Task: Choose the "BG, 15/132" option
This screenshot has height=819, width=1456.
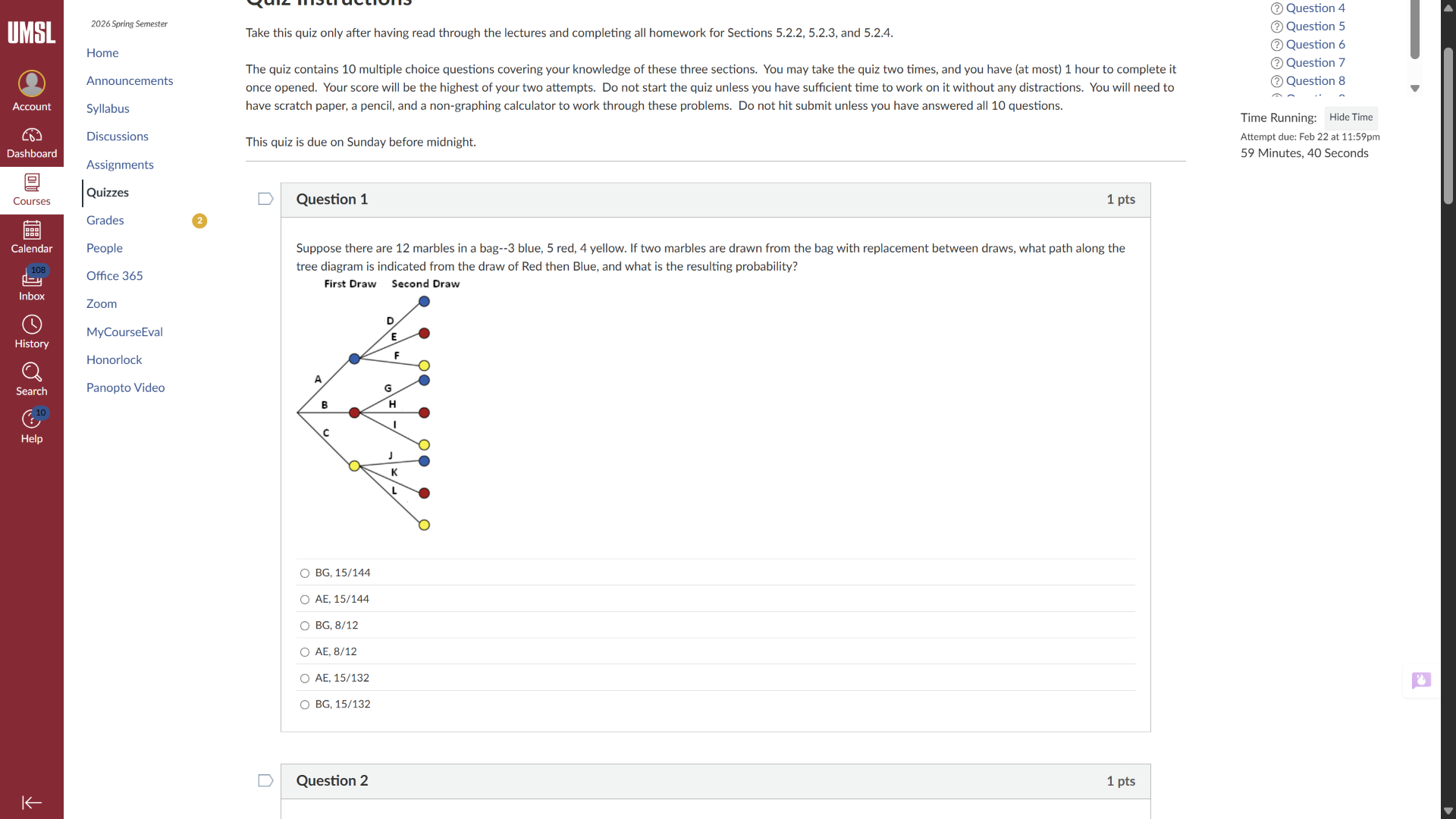Action: tap(305, 704)
